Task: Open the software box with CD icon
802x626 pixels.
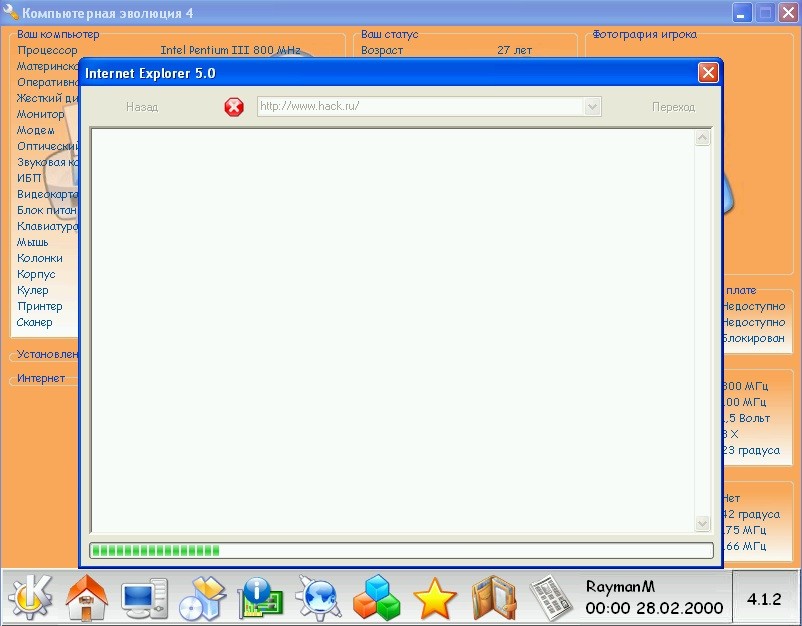Action: (x=203, y=597)
